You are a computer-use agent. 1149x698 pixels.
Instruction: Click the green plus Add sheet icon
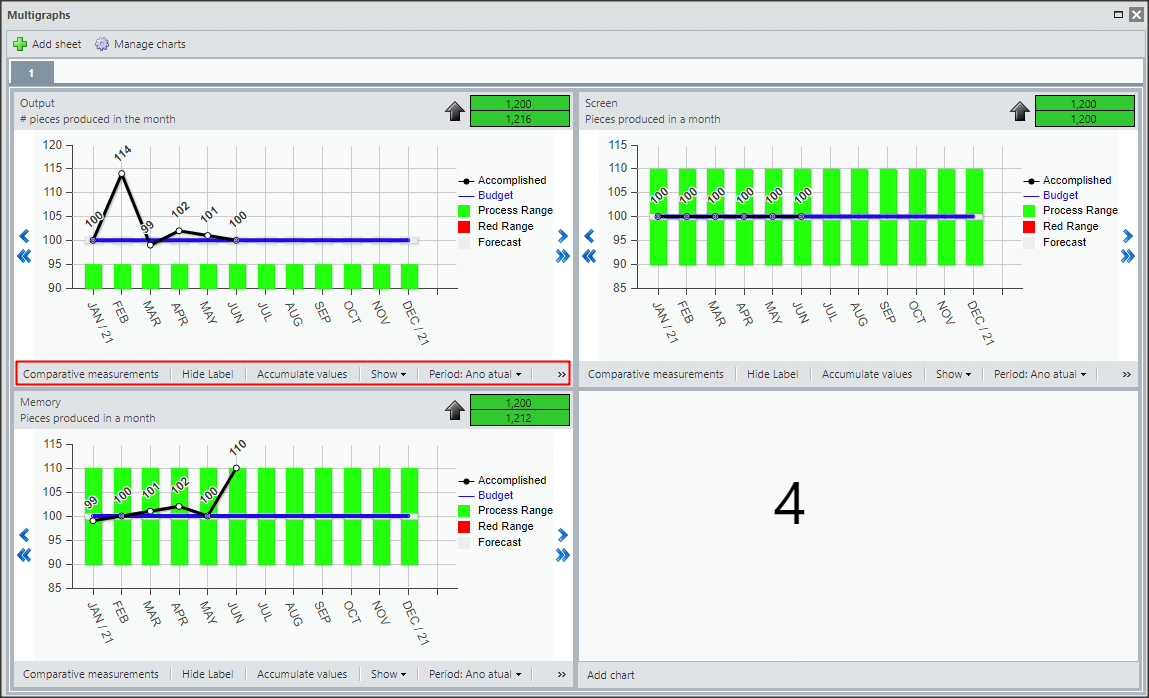(x=20, y=44)
